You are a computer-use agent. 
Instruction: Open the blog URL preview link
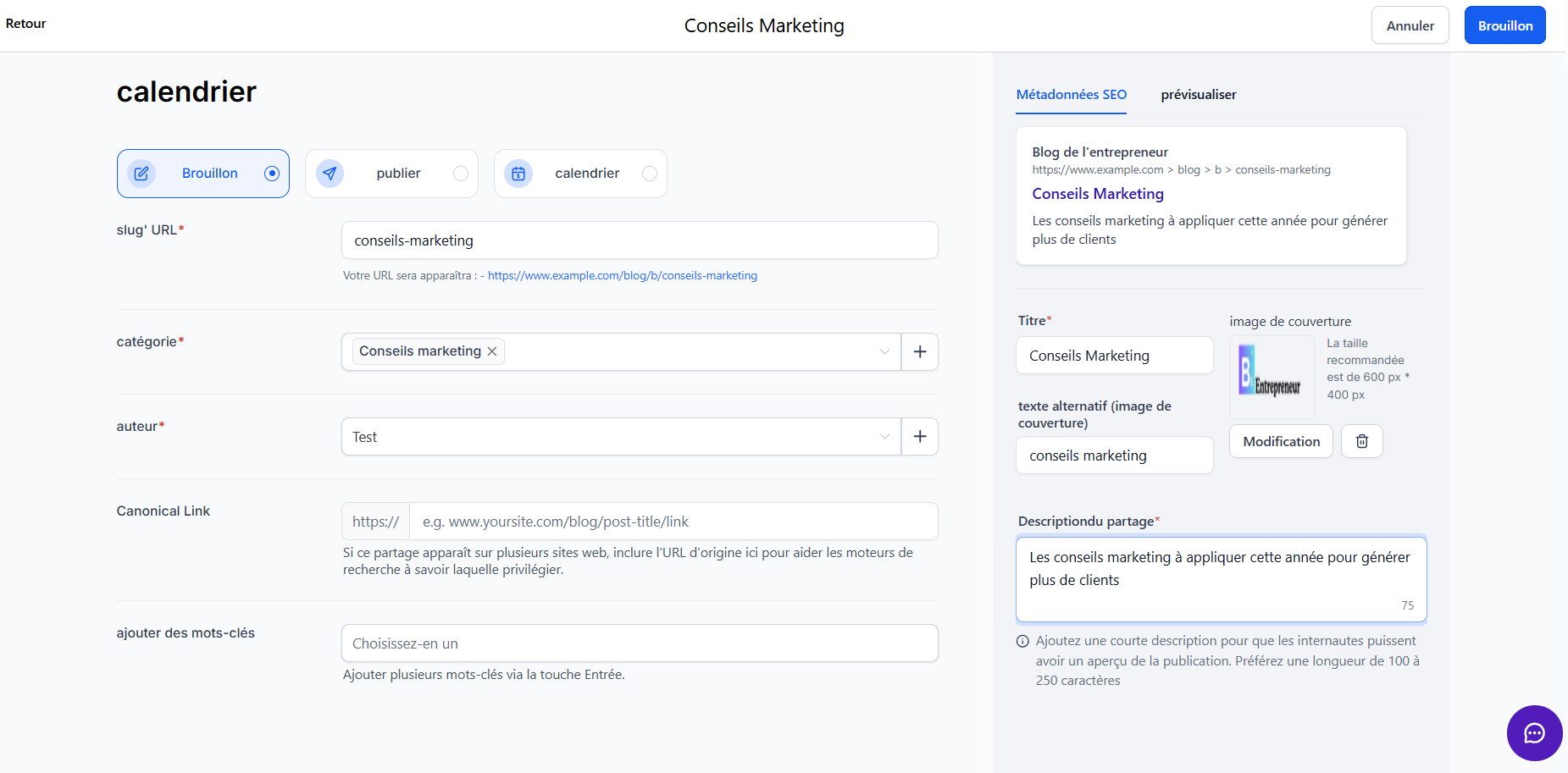pos(623,276)
